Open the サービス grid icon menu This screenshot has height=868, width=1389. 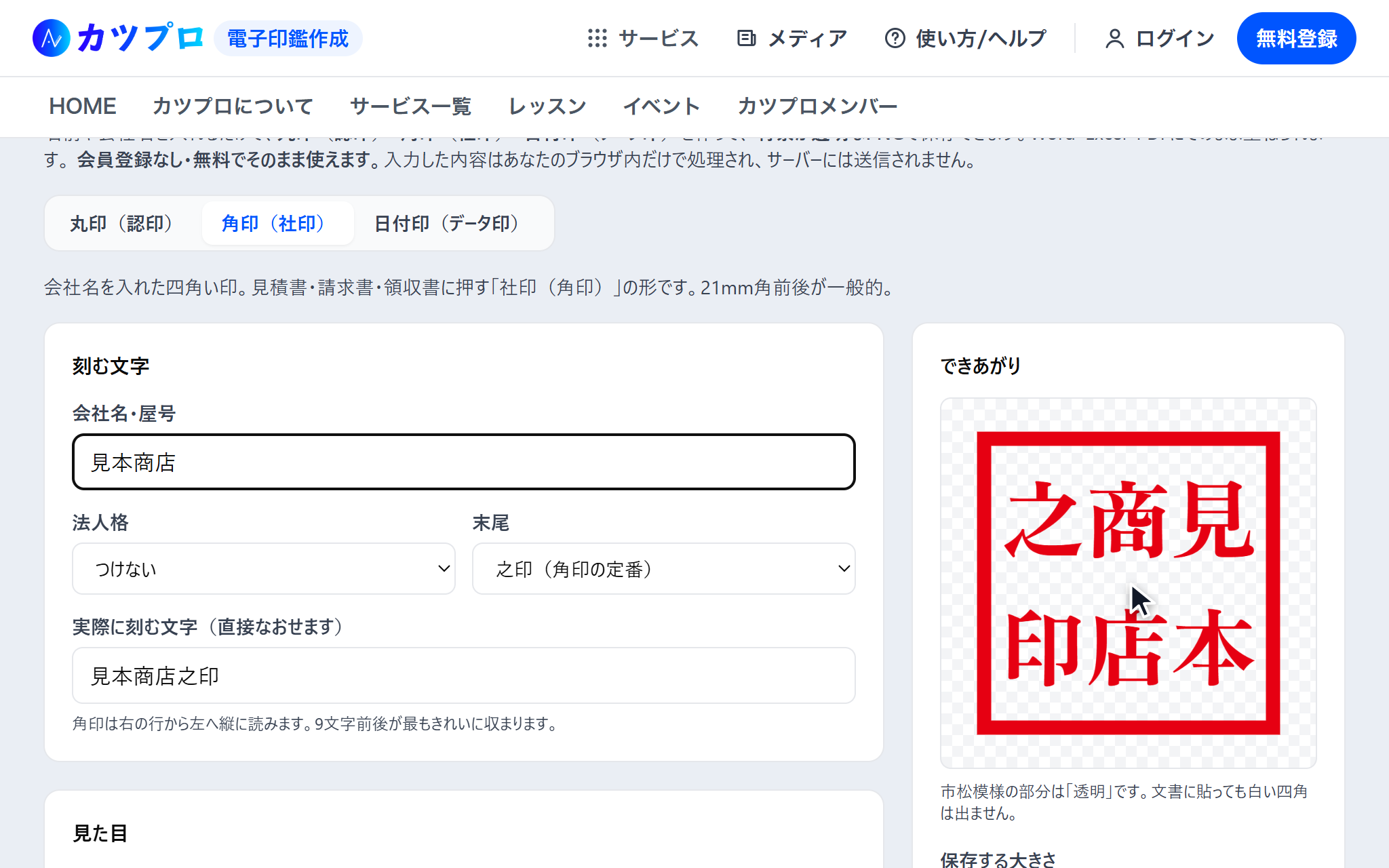tap(597, 38)
